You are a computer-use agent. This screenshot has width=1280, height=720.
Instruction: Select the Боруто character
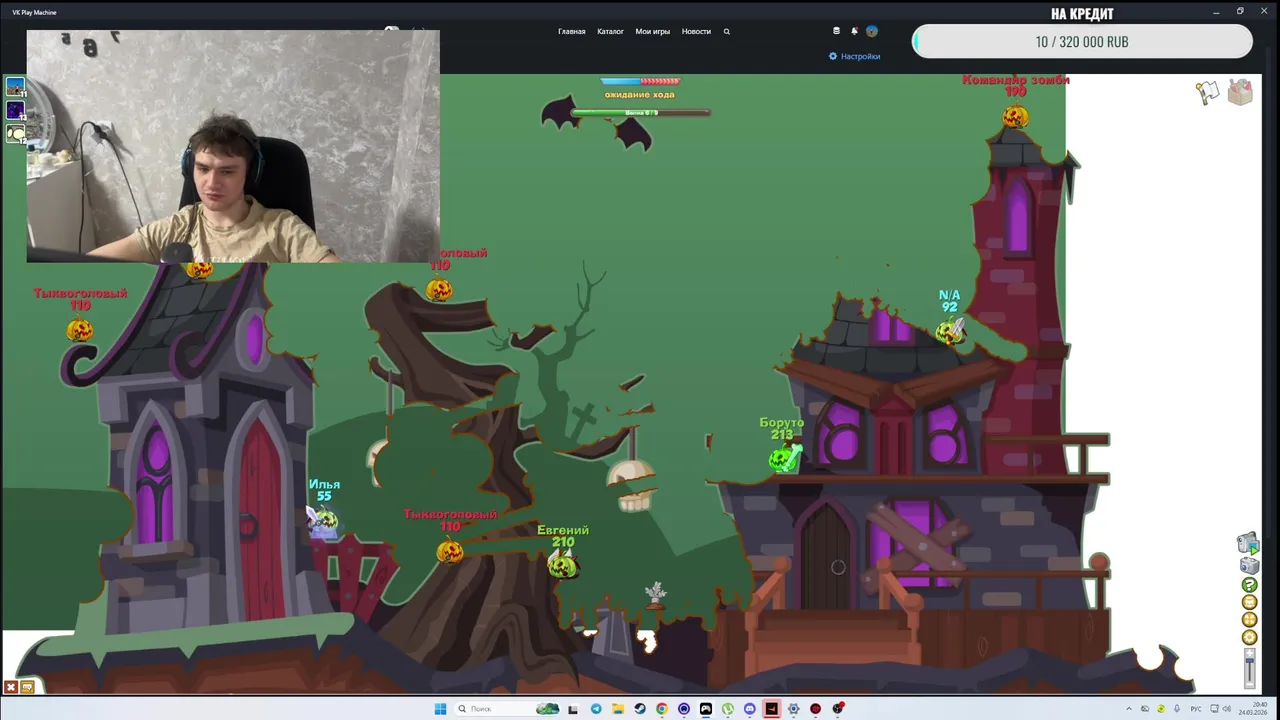pyautogui.click(x=784, y=458)
